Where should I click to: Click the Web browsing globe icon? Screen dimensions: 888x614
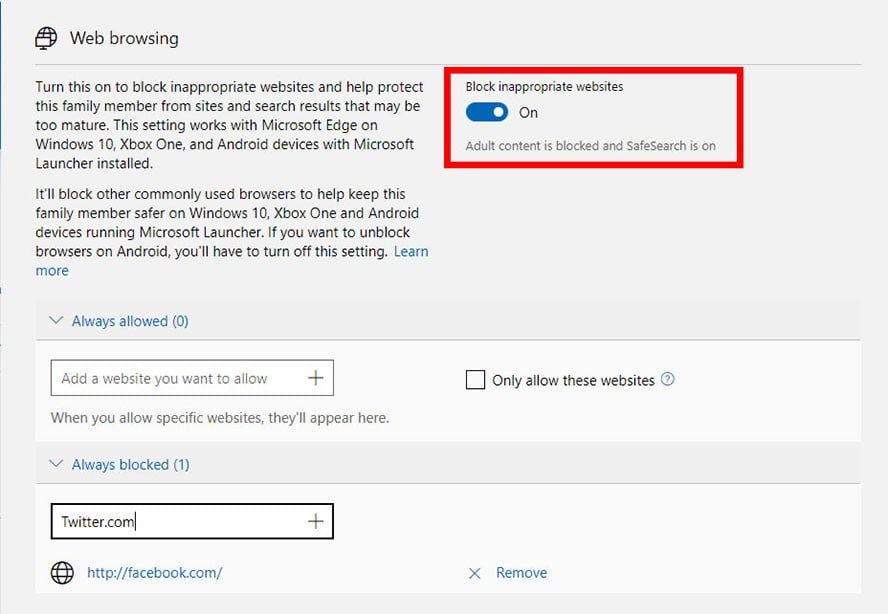pos(46,39)
